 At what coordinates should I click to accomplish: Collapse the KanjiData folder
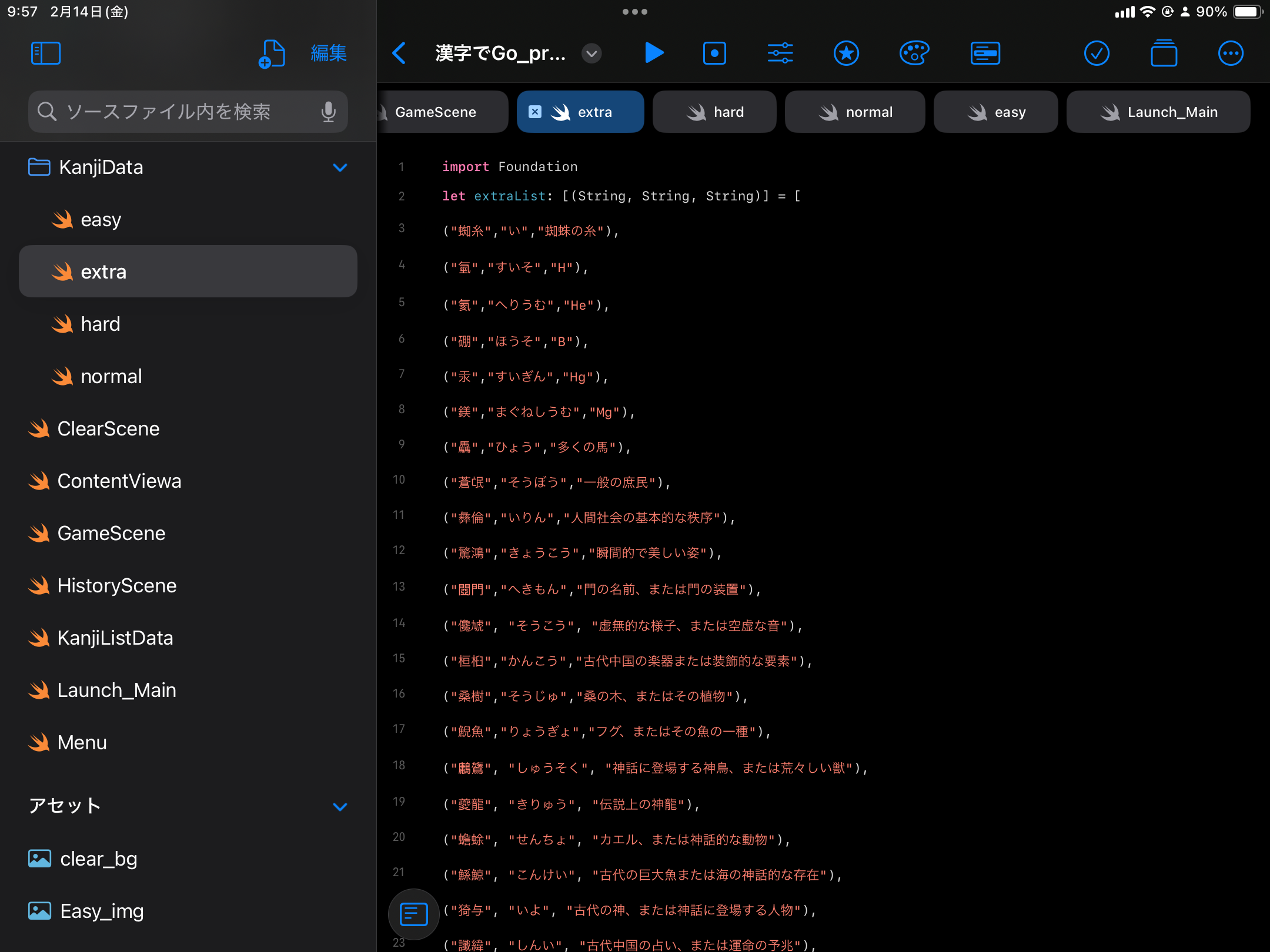click(340, 167)
